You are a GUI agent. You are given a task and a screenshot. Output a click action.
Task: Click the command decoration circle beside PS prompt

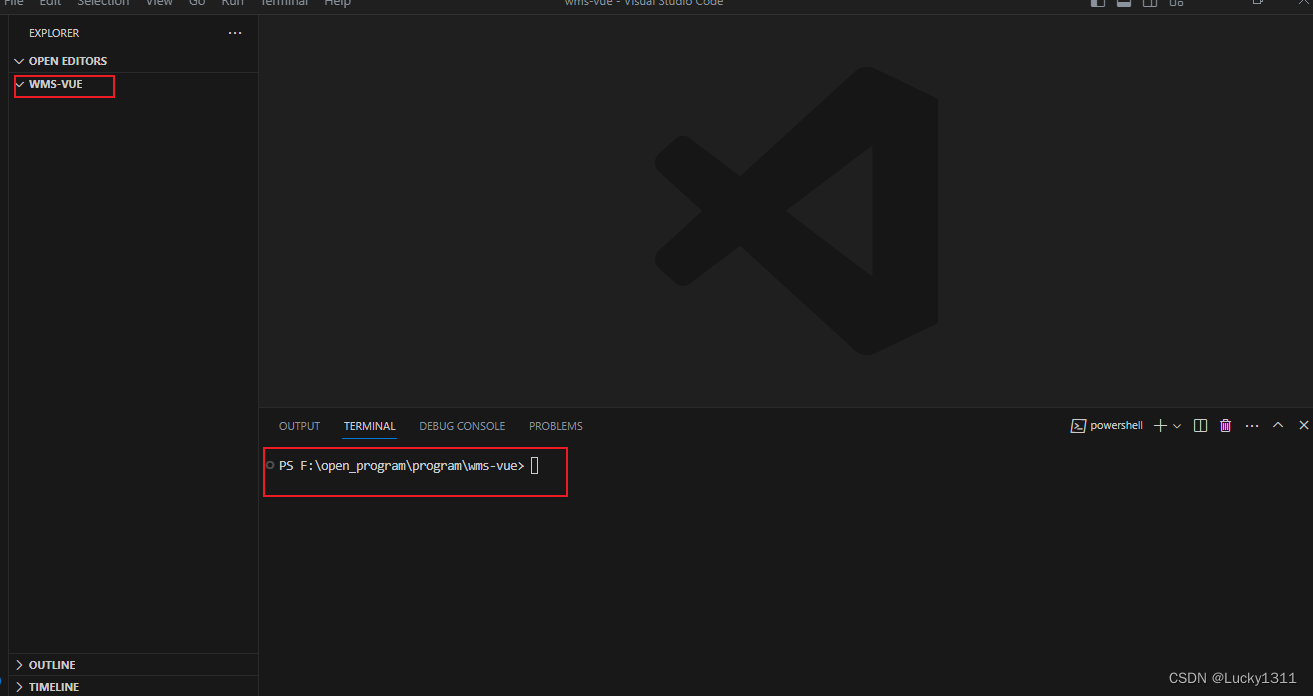(270, 465)
